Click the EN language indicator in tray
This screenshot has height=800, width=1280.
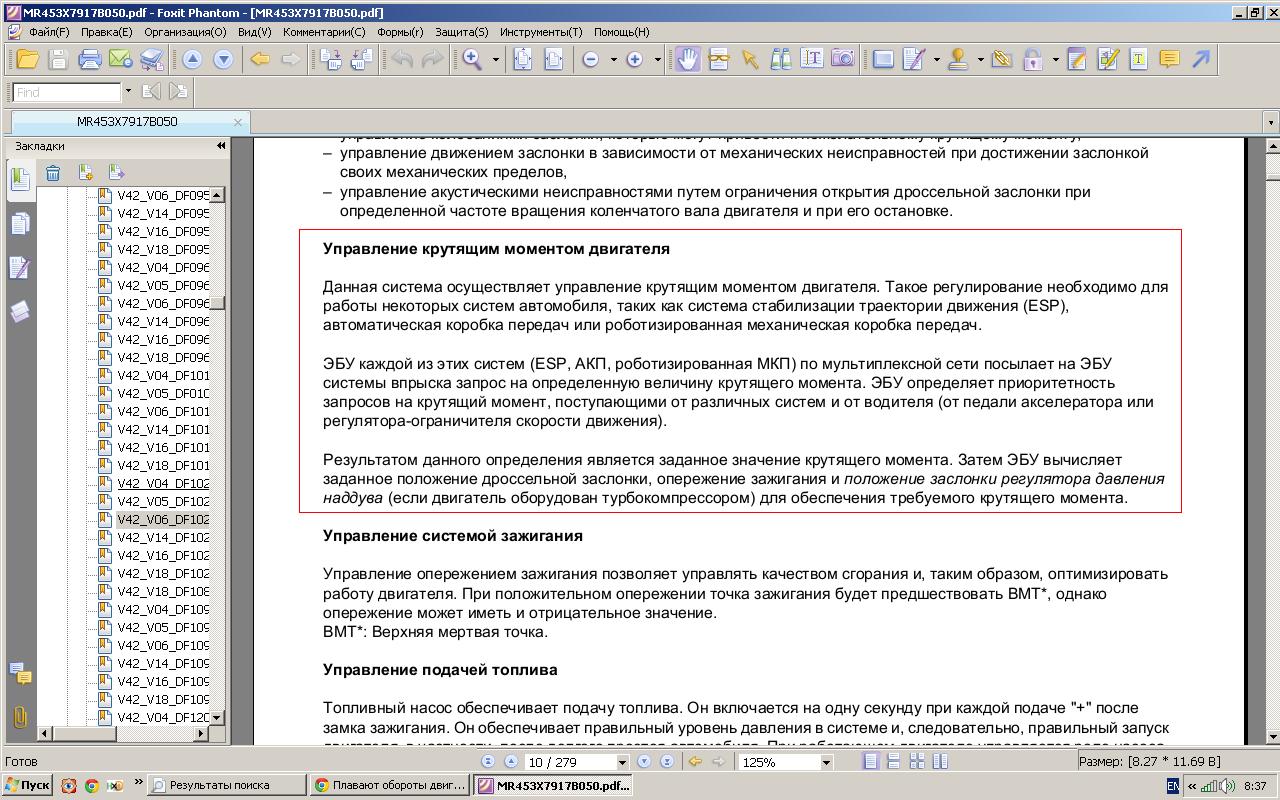tap(1173, 786)
